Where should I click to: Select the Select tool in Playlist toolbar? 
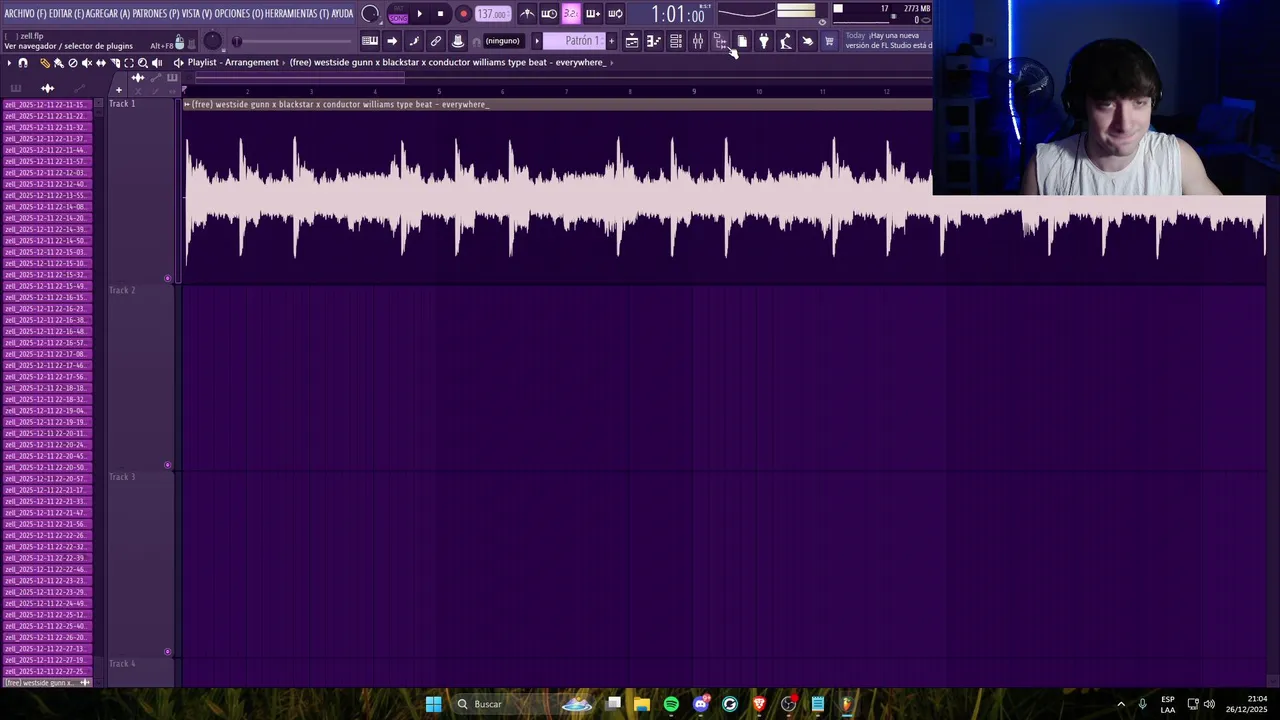coord(129,63)
